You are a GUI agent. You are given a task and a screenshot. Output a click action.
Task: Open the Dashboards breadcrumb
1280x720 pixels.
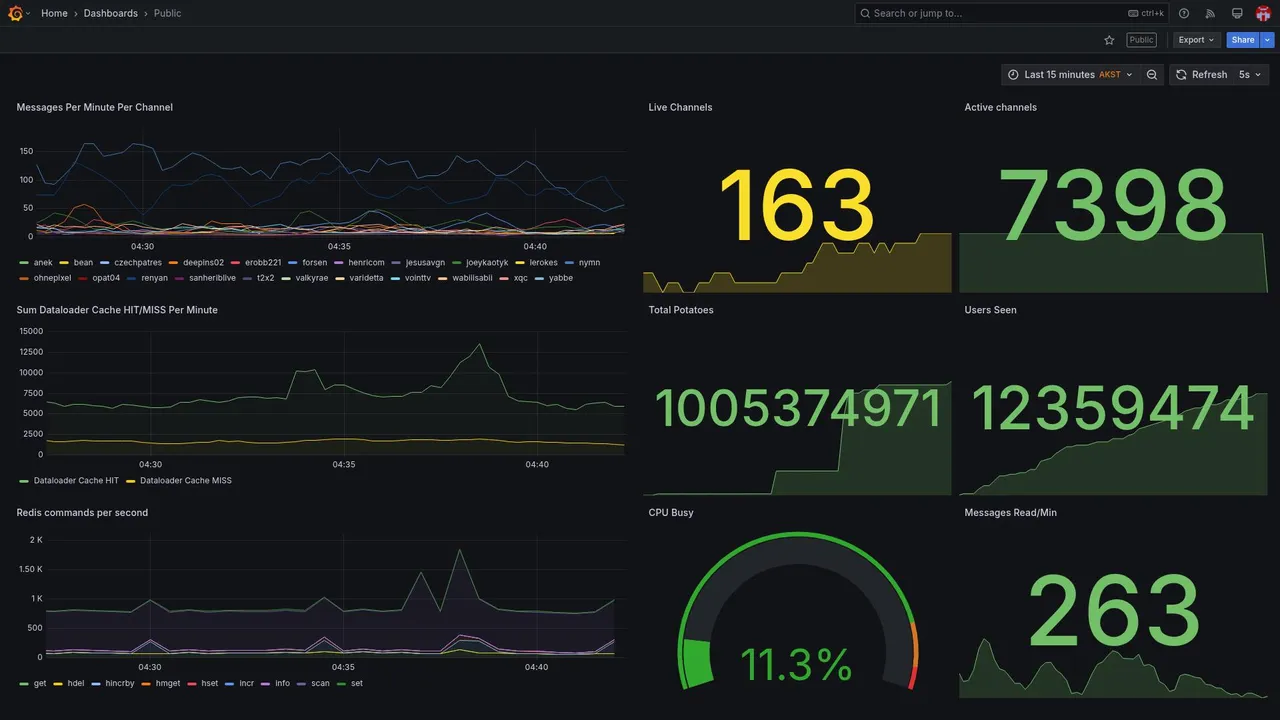pyautogui.click(x=111, y=13)
